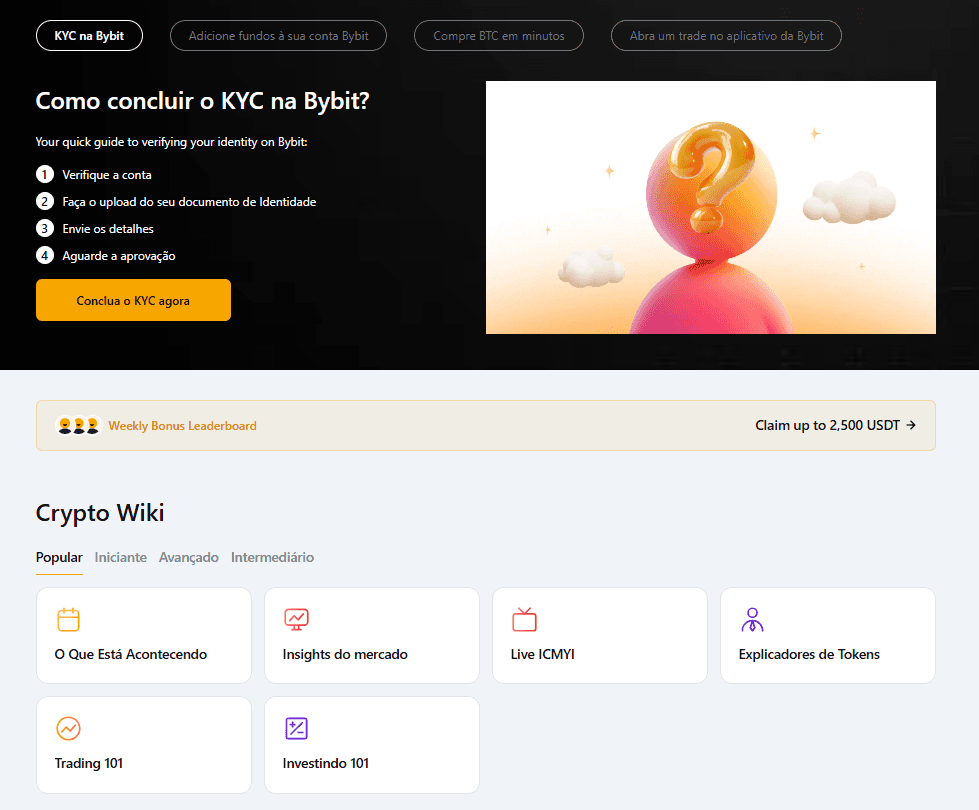Click Claim up to 2,500 USDT link
This screenshot has width=979, height=810.
(827, 425)
